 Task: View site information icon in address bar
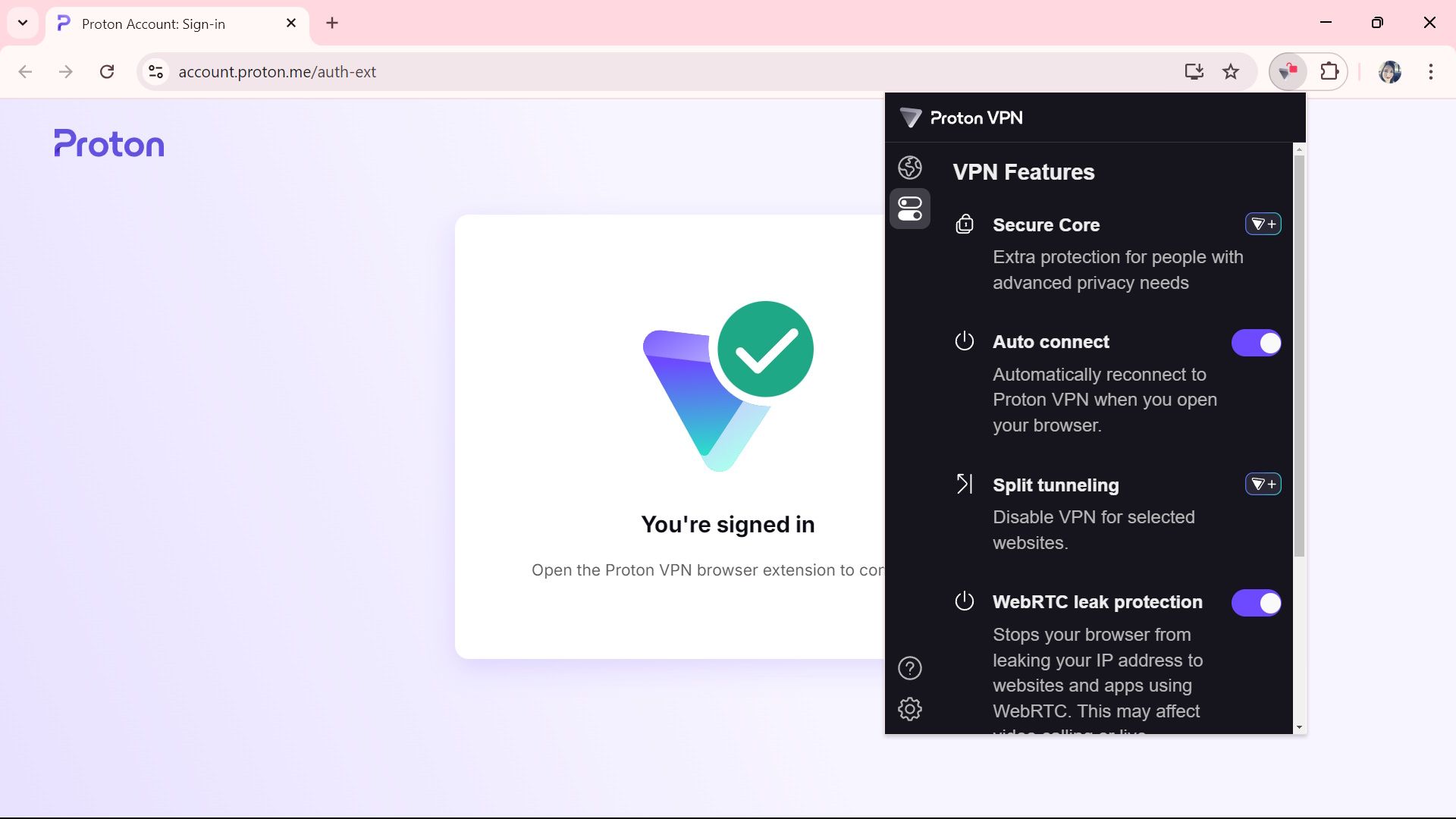coord(155,72)
